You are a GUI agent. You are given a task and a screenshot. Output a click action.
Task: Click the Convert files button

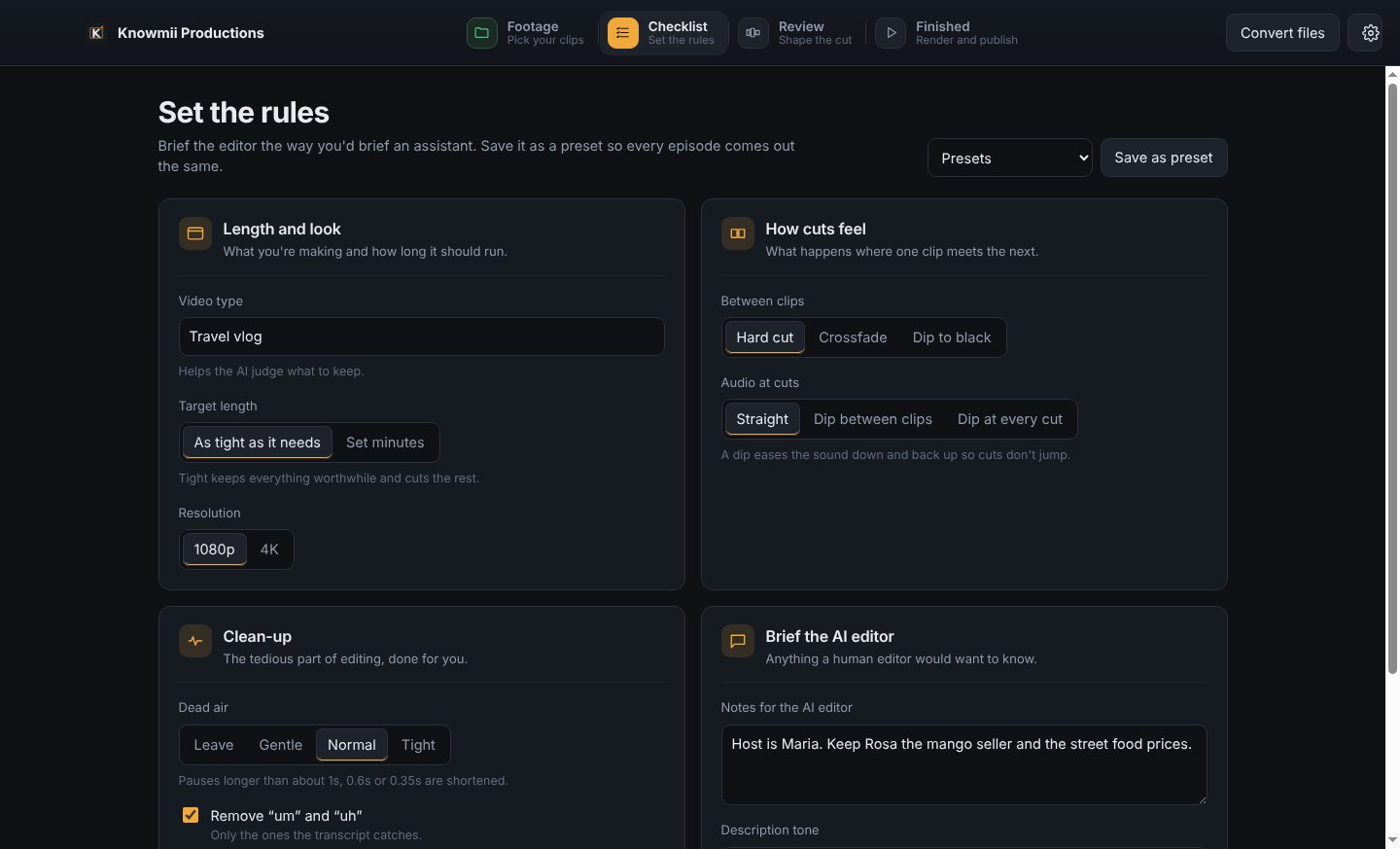point(1282,33)
